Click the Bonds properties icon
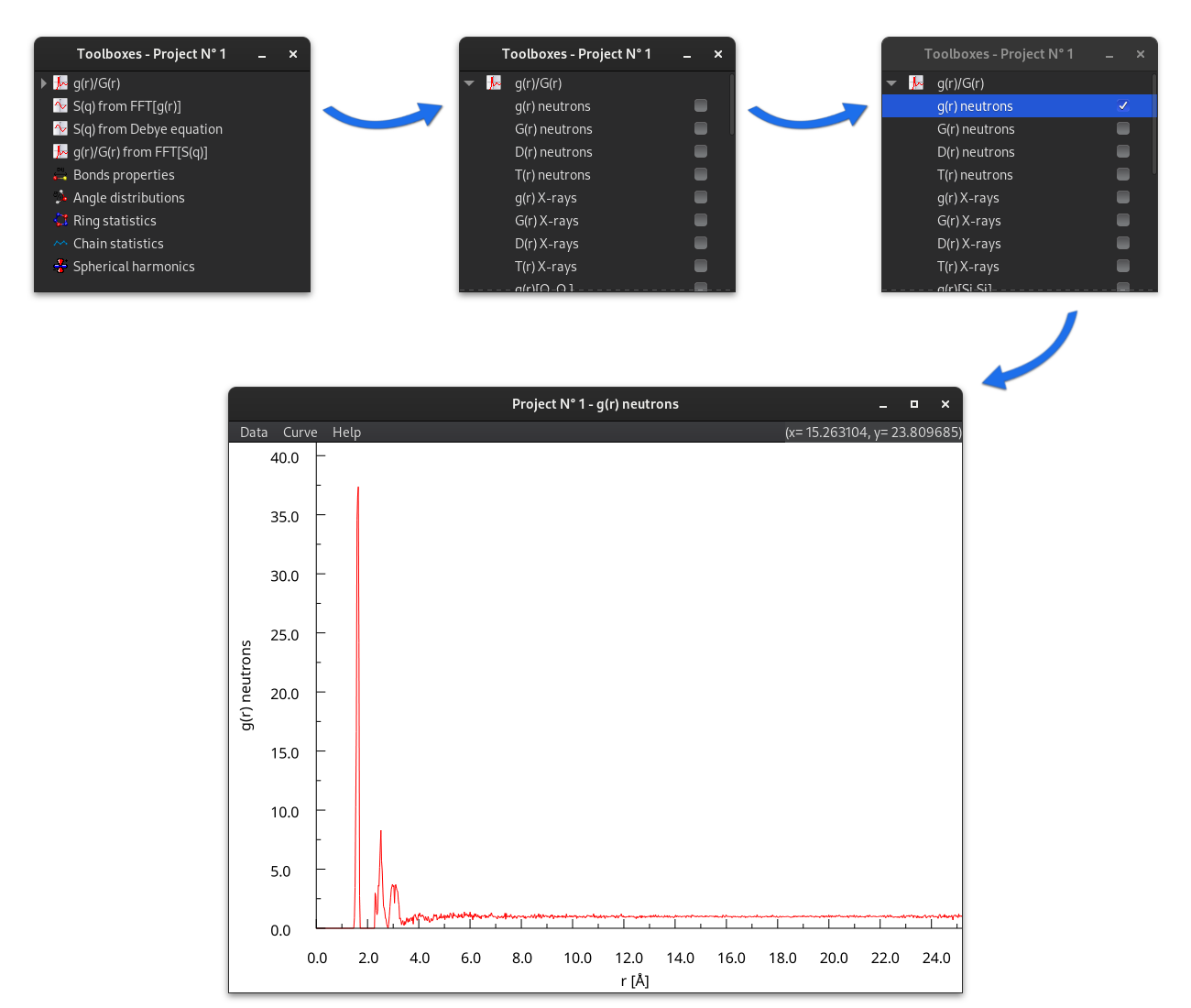Image resolution: width=1191 pixels, height=1008 pixels. [60, 175]
